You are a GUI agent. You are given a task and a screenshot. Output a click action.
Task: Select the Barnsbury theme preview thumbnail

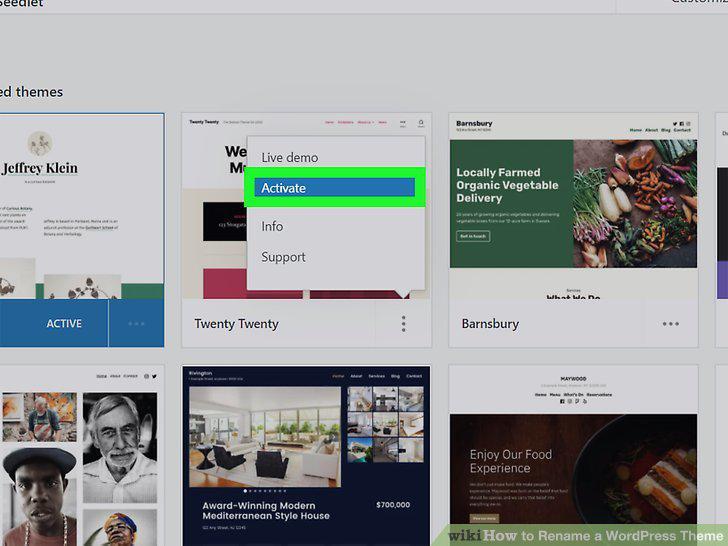(x=573, y=206)
